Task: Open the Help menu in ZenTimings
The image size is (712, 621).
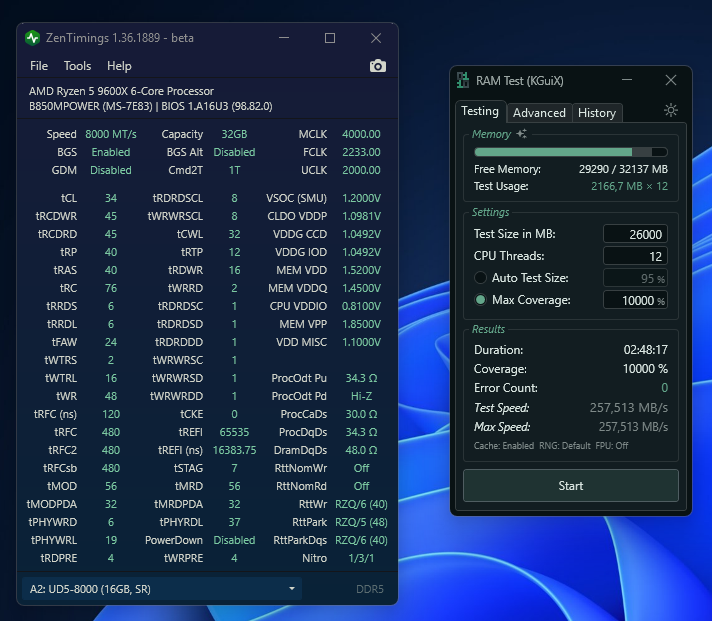Action: (119, 66)
